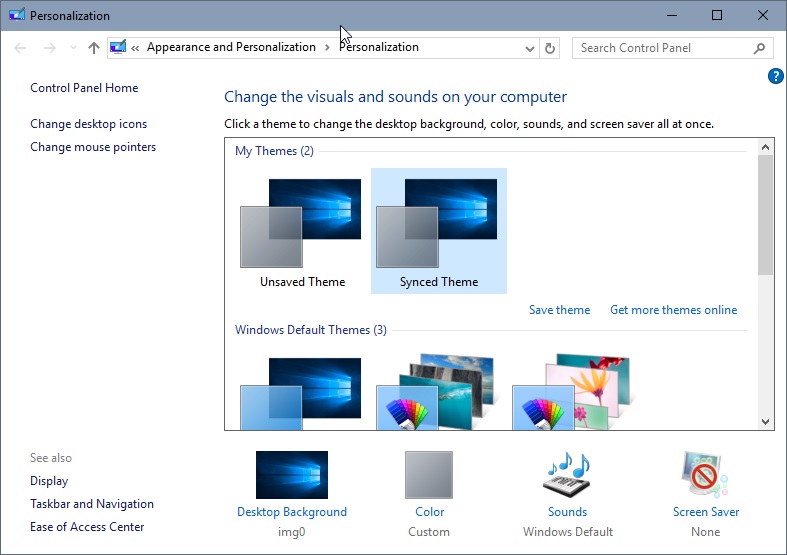Viewport: 787px width, 555px height.
Task: Select the Synced Theme thumbnail
Action: tap(439, 231)
